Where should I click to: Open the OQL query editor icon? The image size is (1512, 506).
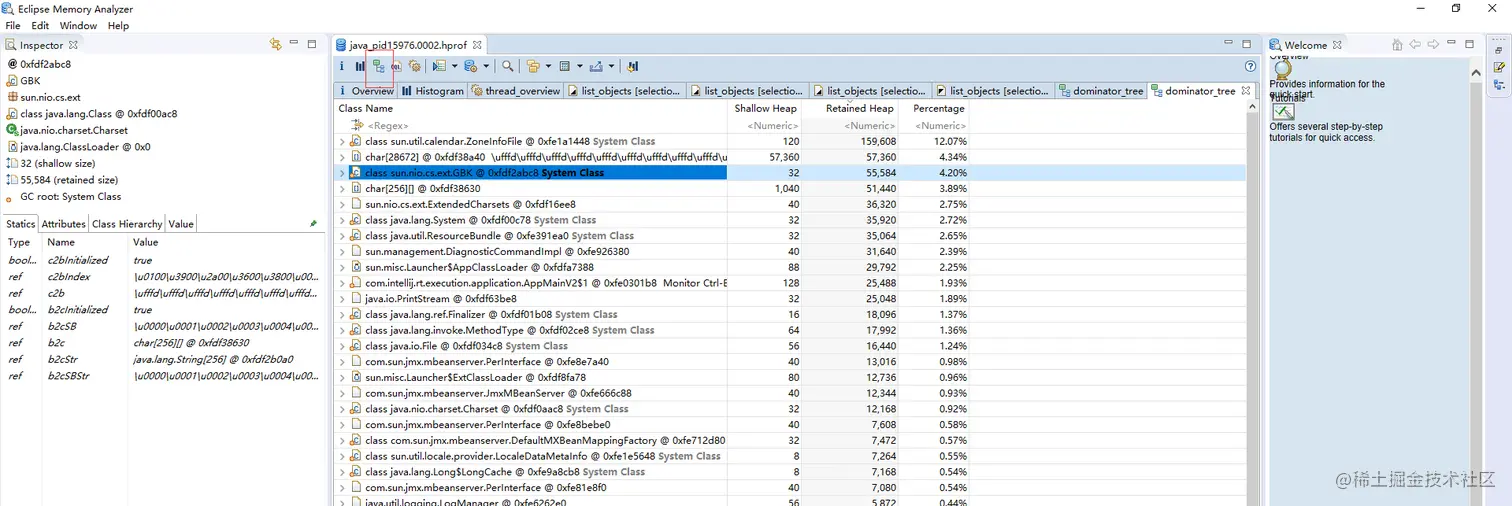[x=396, y=67]
